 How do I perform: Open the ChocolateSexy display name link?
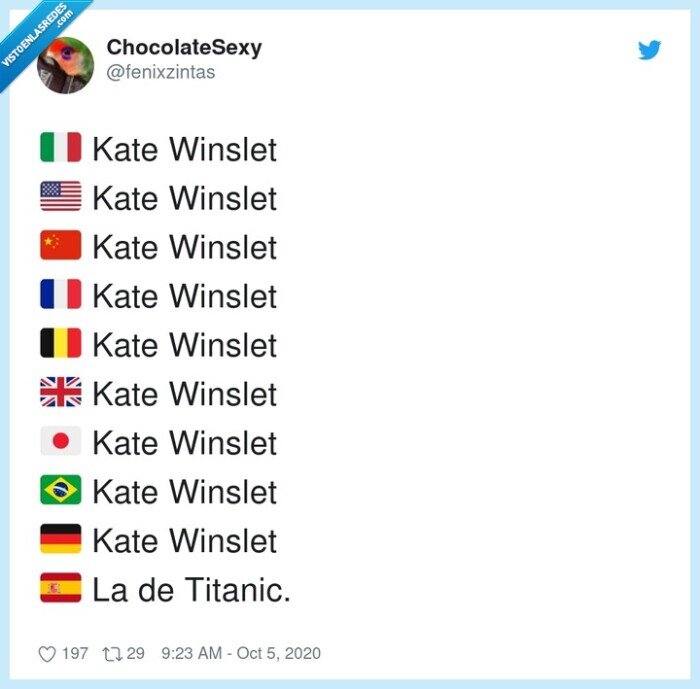pos(184,48)
